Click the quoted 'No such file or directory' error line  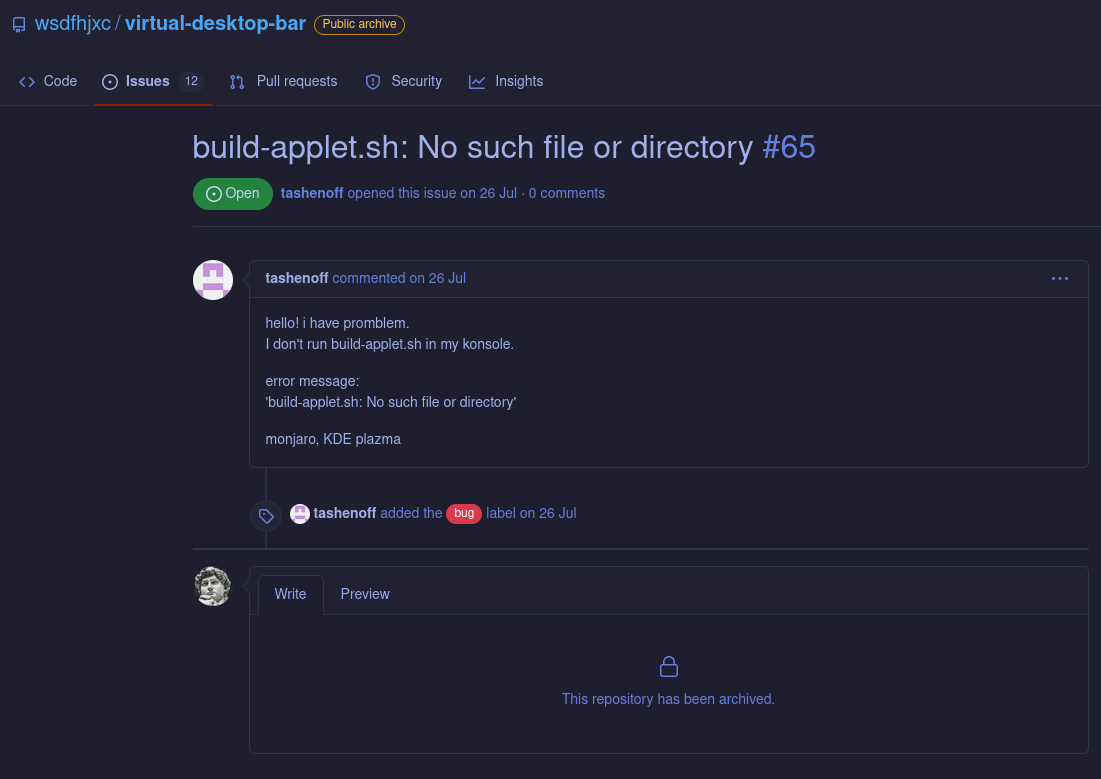coord(390,402)
